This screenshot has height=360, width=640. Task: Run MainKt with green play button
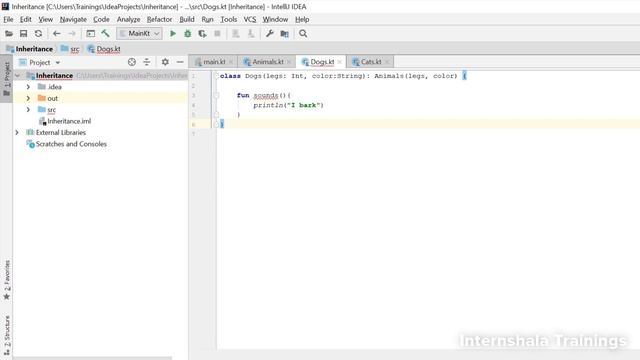pos(173,33)
